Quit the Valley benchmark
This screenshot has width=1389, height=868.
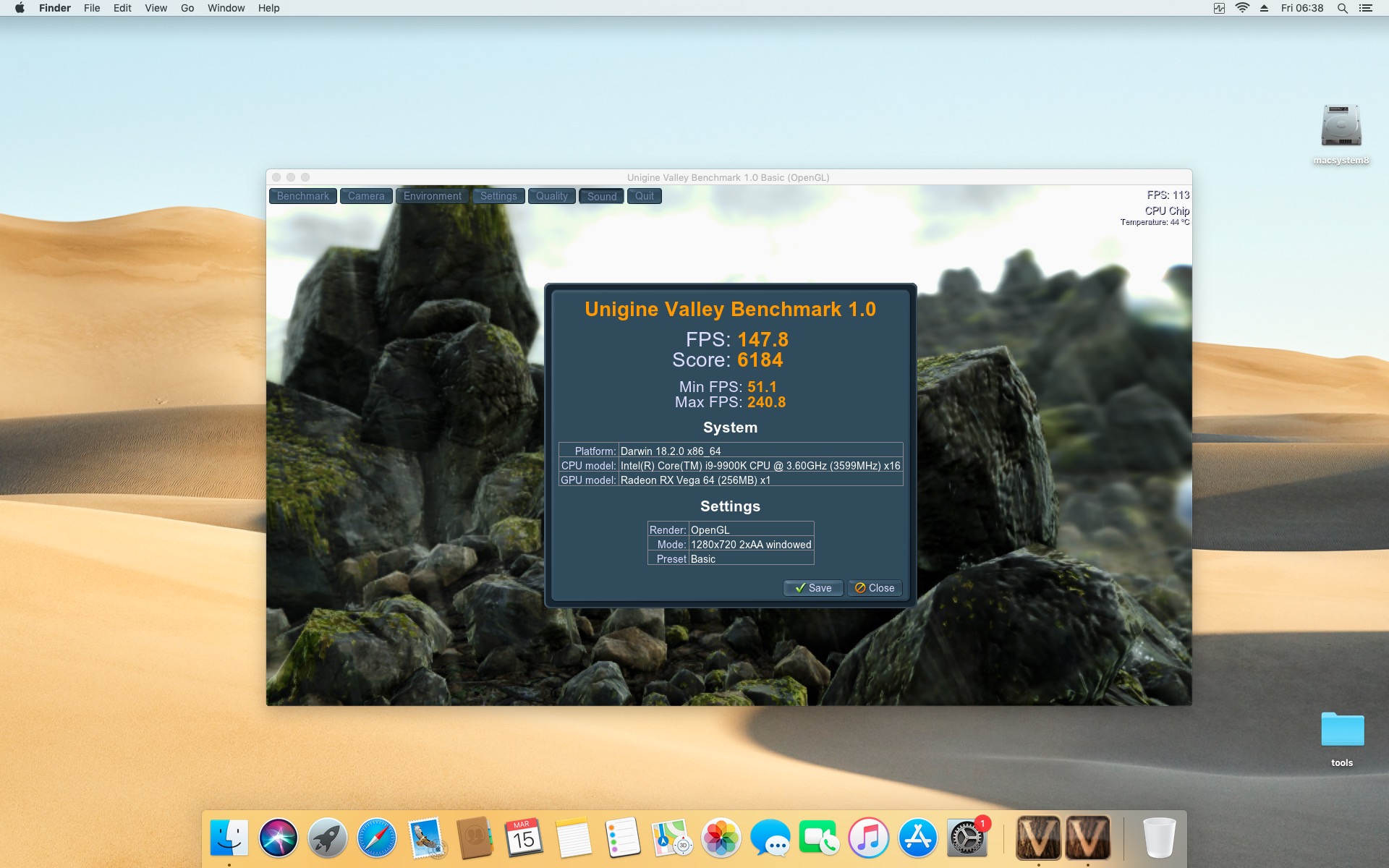(x=644, y=196)
